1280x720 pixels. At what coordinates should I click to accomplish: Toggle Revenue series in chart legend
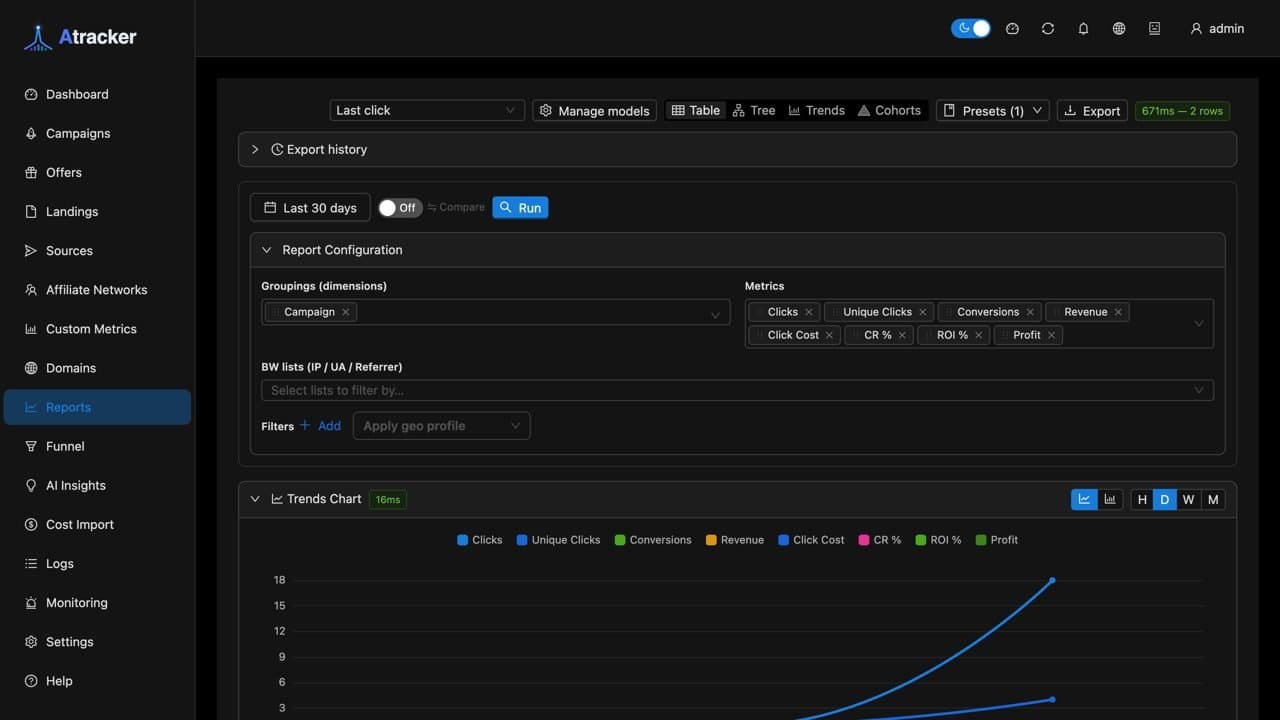coord(735,540)
